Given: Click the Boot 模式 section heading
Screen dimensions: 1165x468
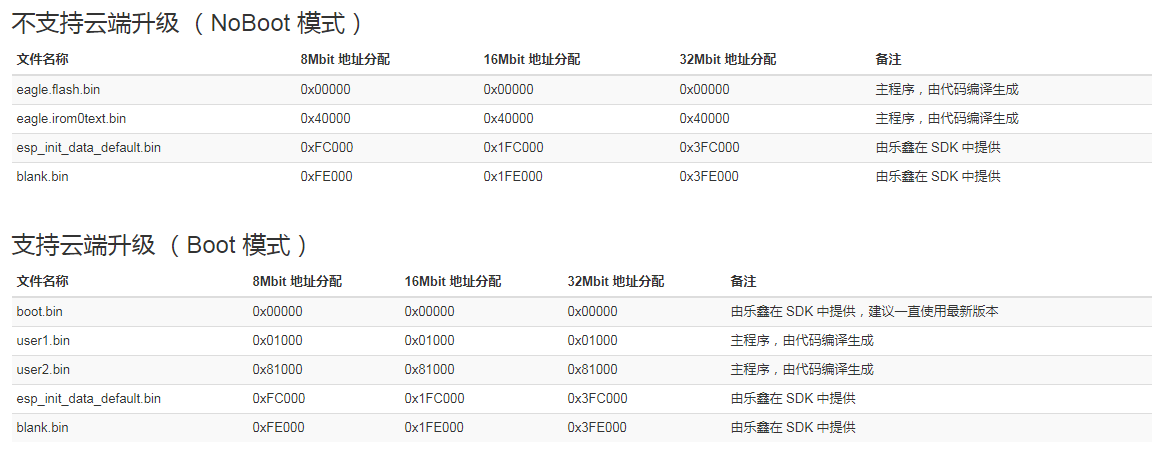Looking at the screenshot, I should coord(160,245).
